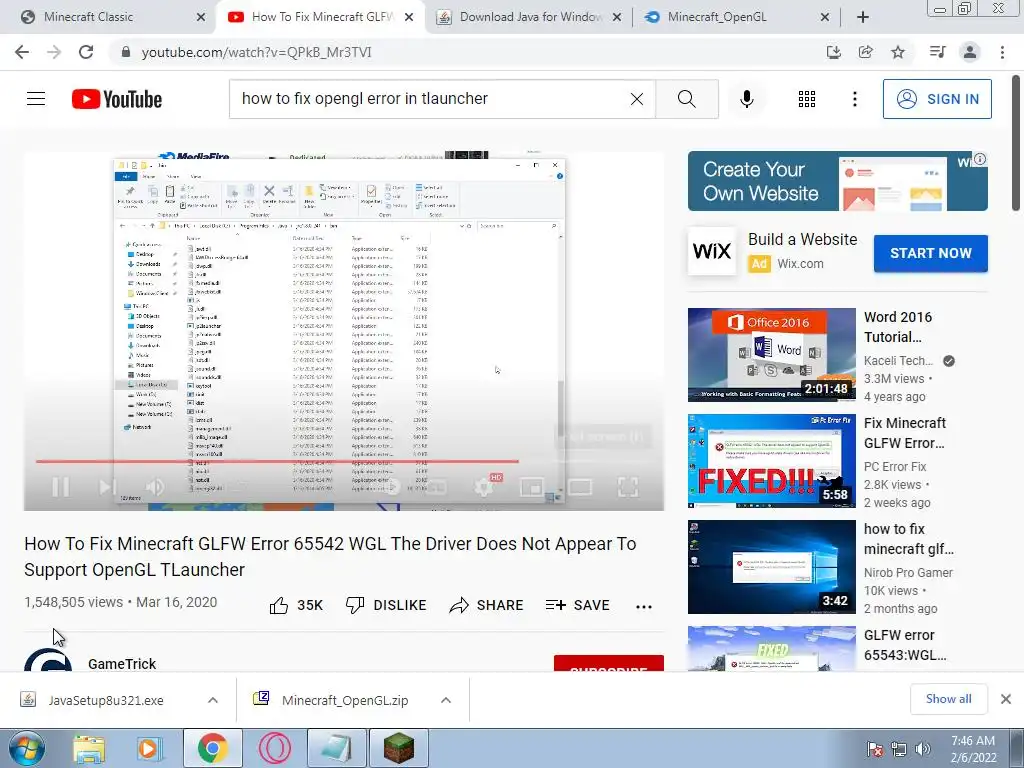1024x768 pixels.
Task: Open the Kaceli Tech channel link
Action: click(x=899, y=360)
